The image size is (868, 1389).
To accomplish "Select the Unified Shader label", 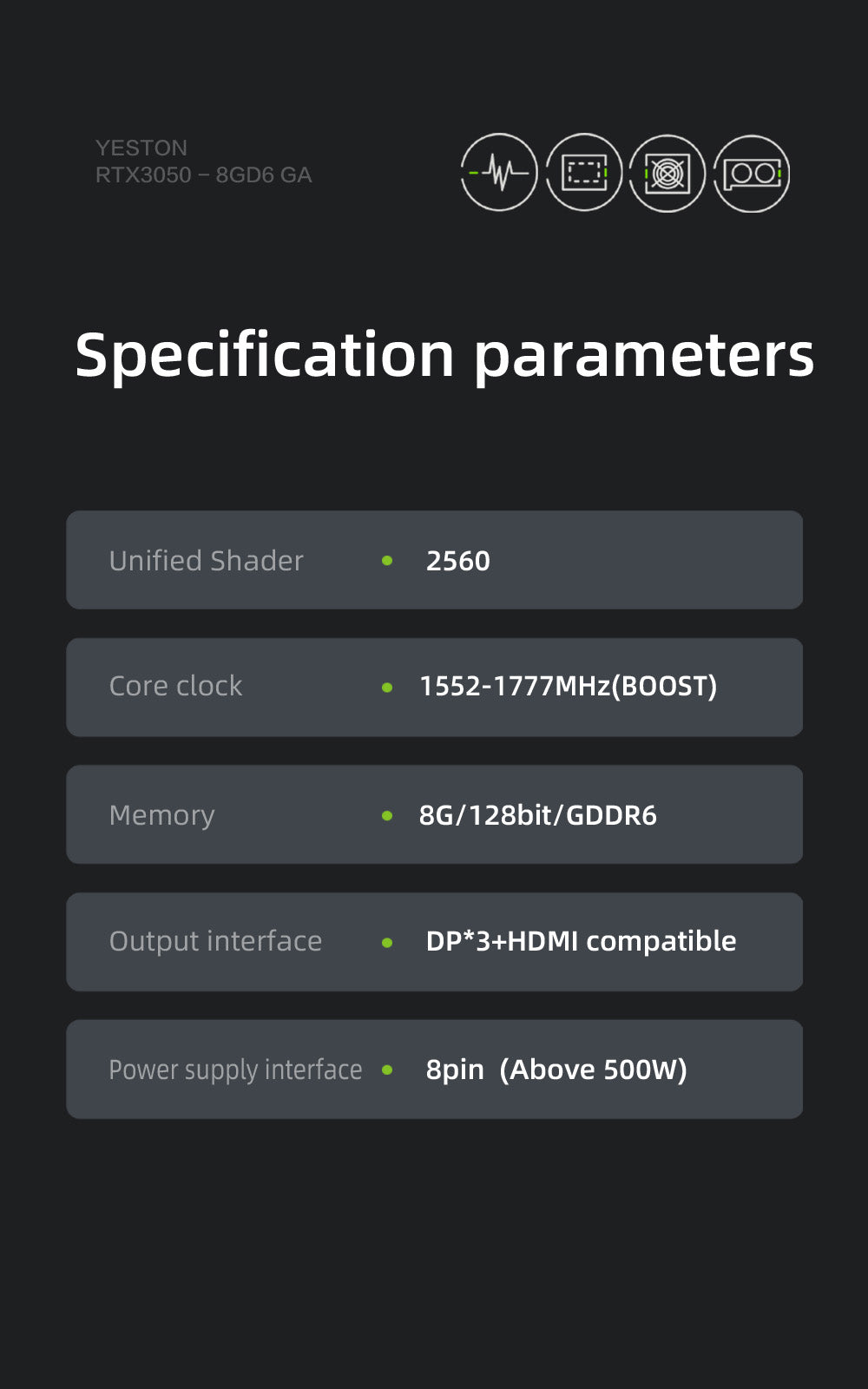I will [x=207, y=561].
